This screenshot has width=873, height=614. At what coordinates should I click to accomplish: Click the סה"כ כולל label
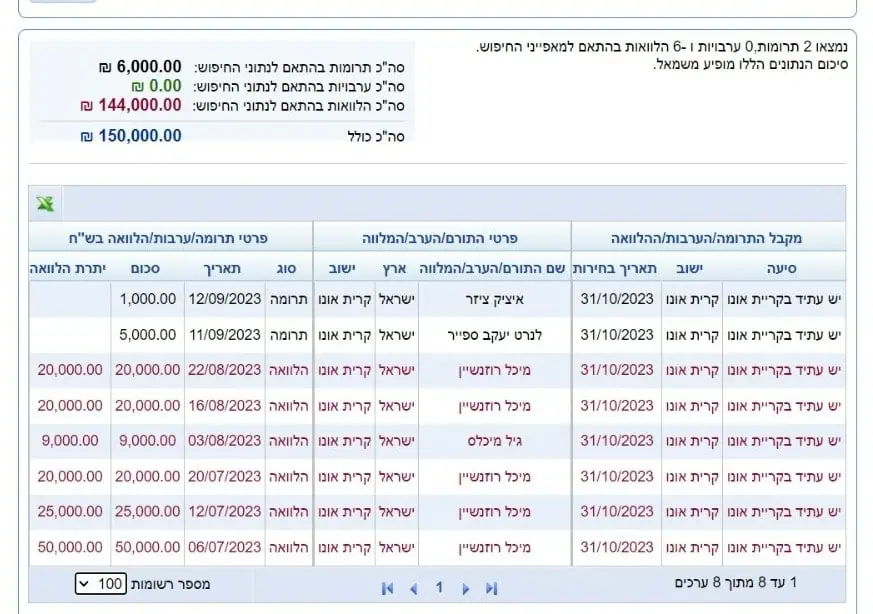click(376, 136)
